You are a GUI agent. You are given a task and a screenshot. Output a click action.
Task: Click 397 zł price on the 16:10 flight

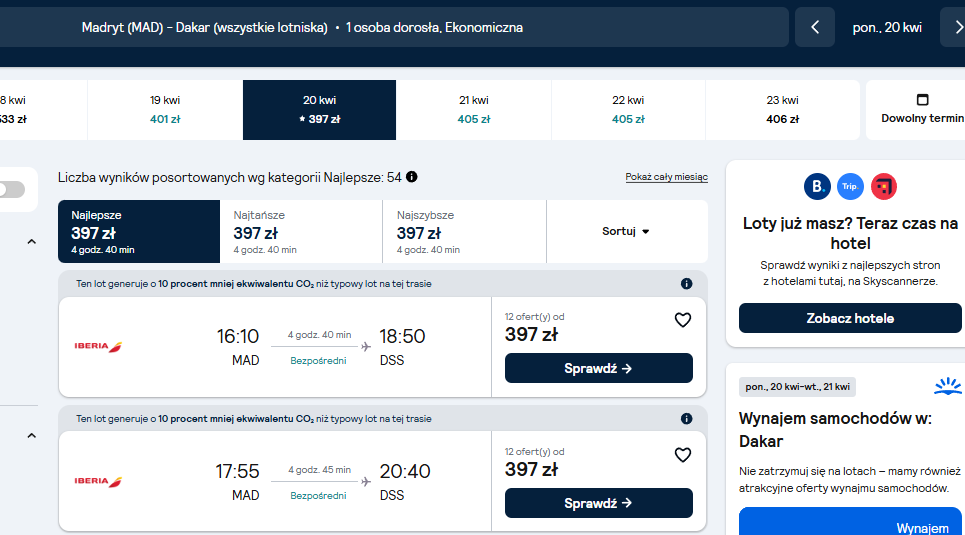(x=531, y=335)
